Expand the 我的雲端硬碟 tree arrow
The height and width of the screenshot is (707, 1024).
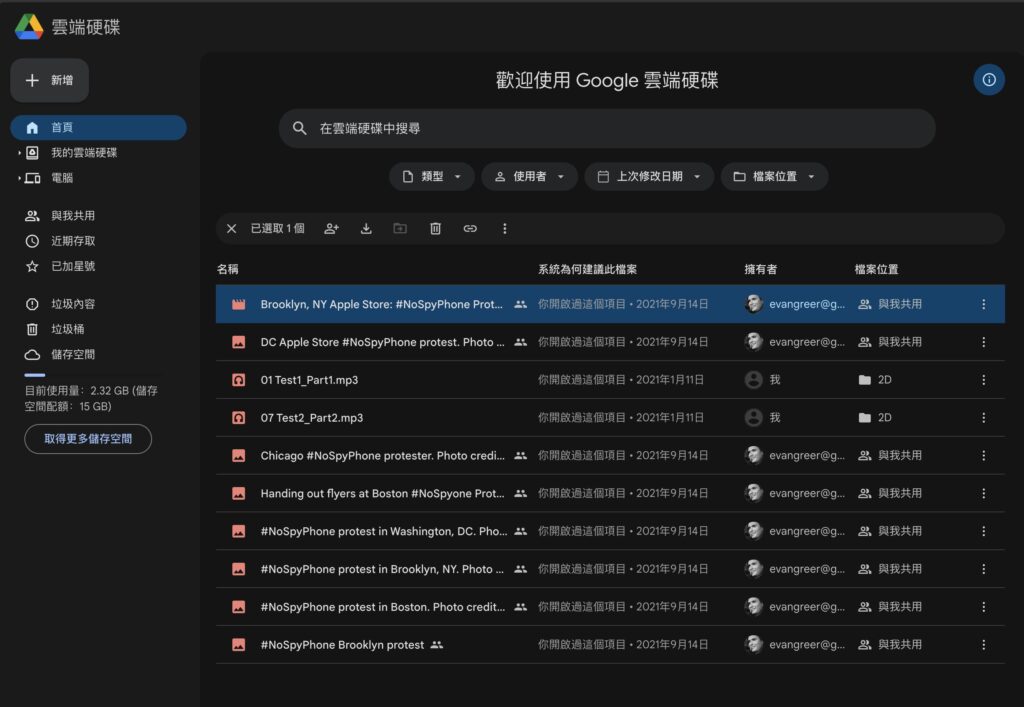click(19, 153)
